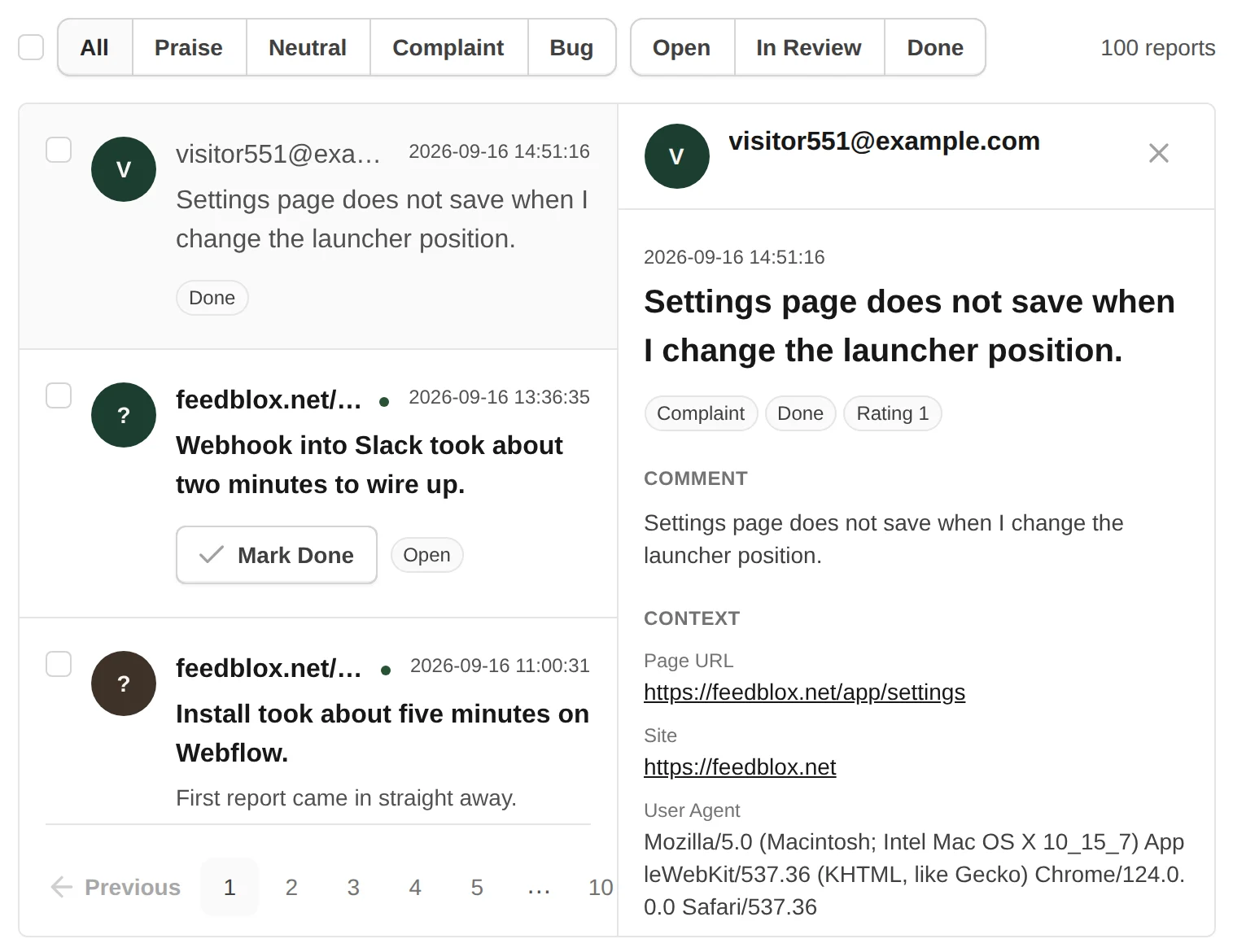Go to page 2 of reports

pyautogui.click(x=291, y=887)
